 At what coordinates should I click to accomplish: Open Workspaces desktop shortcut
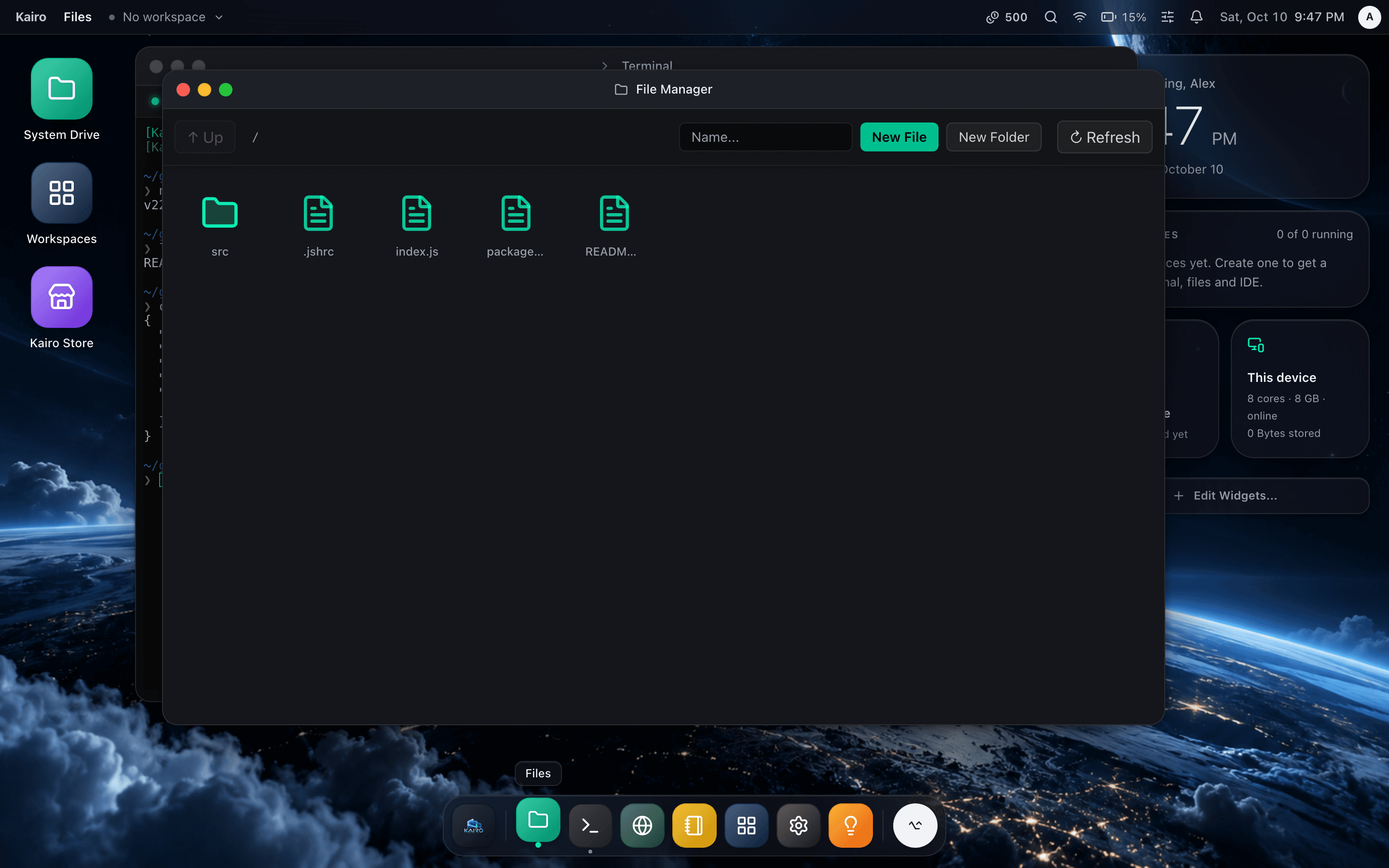pos(61,204)
